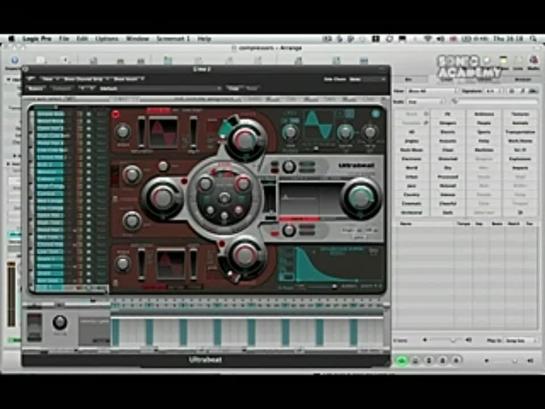Screen dimensions: 545x409
Task: Click the Spotlight search icon in menu bar
Action: click(x=532, y=39)
